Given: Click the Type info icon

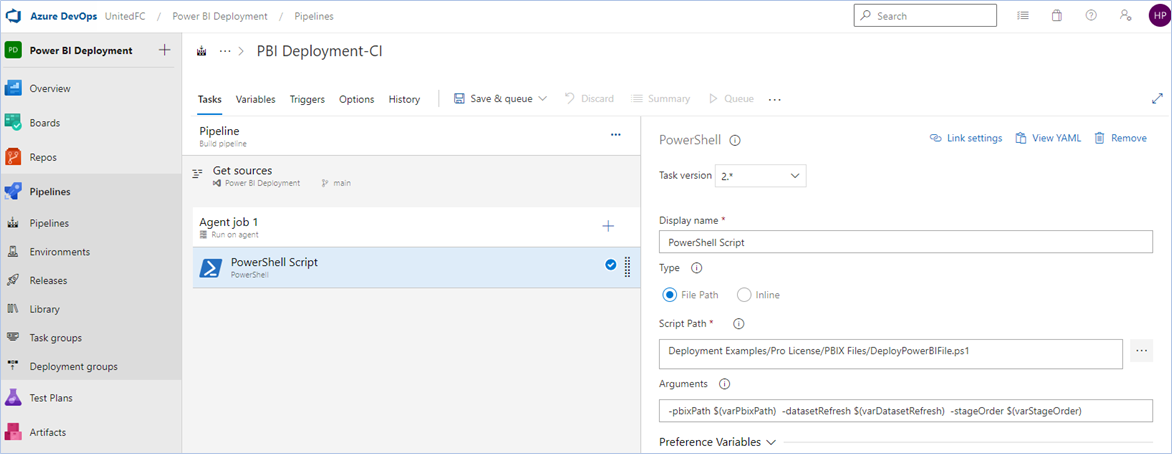Looking at the screenshot, I should coord(696,268).
